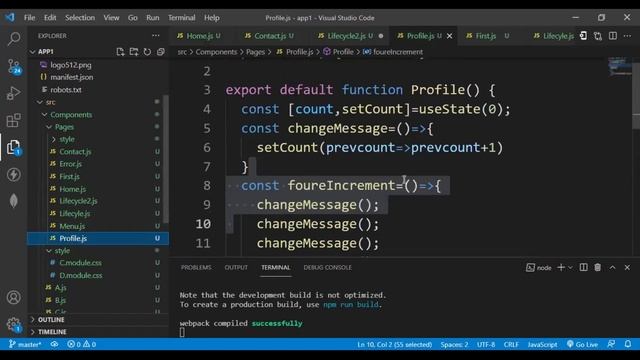Collapse the APP1 root folder

(x=46, y=52)
